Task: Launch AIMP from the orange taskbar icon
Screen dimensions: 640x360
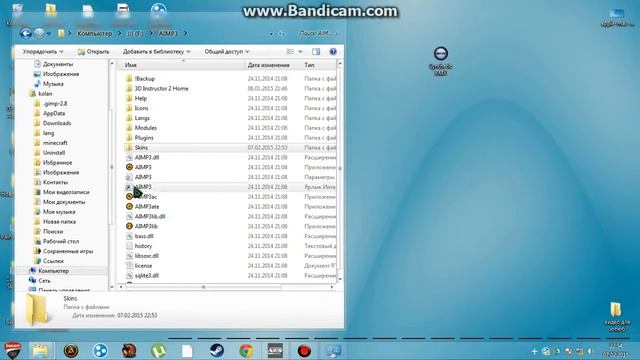Action: (x=71, y=351)
